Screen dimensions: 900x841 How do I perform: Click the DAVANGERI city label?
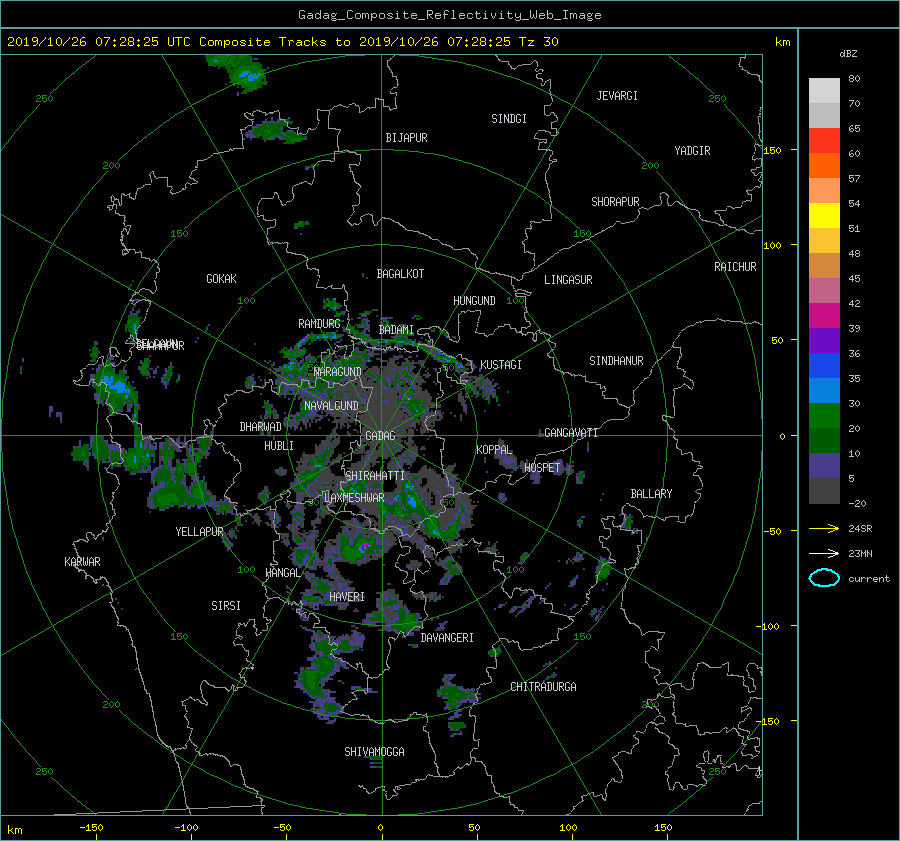[447, 638]
